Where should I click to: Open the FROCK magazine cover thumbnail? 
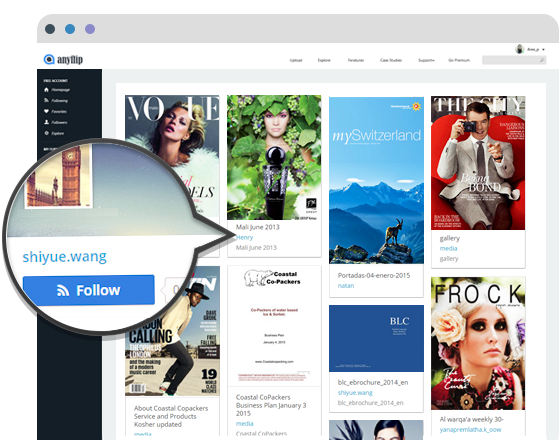pos(478,343)
